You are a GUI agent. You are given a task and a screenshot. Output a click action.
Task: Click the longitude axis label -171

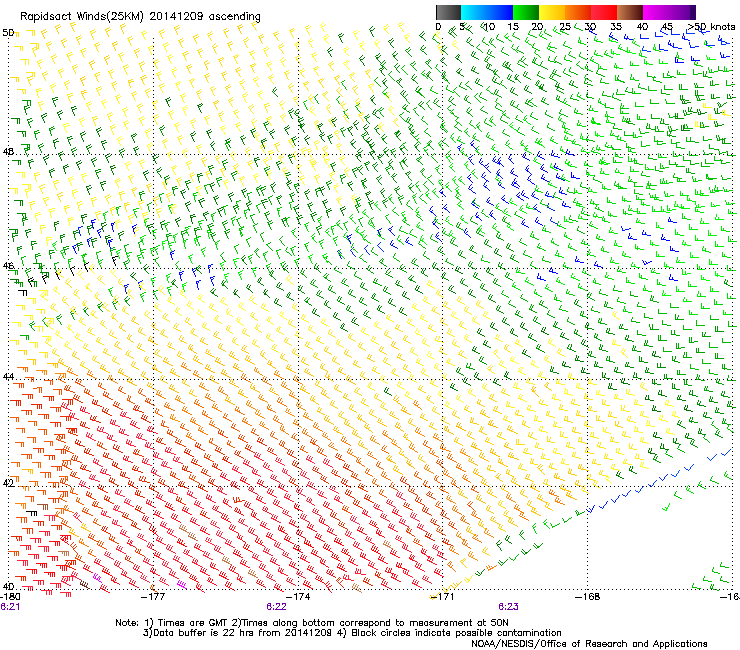[x=443, y=597]
